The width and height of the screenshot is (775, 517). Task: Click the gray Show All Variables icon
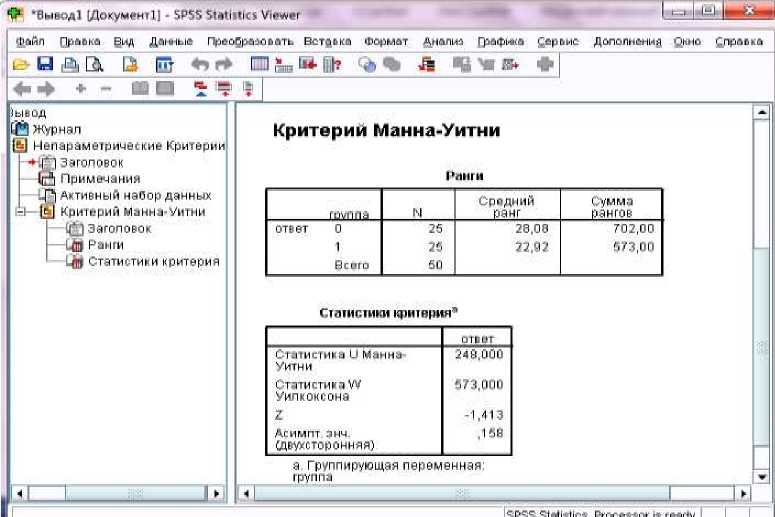click(391, 64)
